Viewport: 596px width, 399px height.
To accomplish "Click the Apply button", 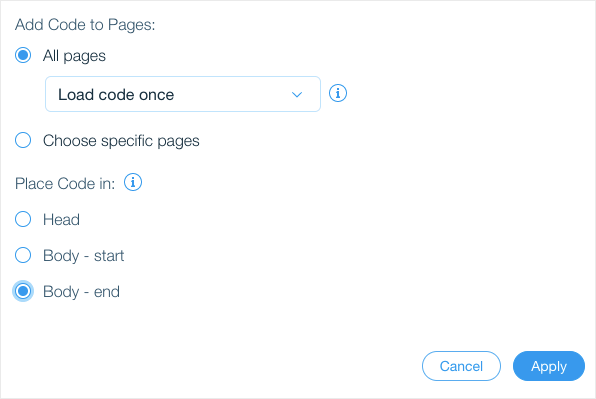I will [548, 366].
